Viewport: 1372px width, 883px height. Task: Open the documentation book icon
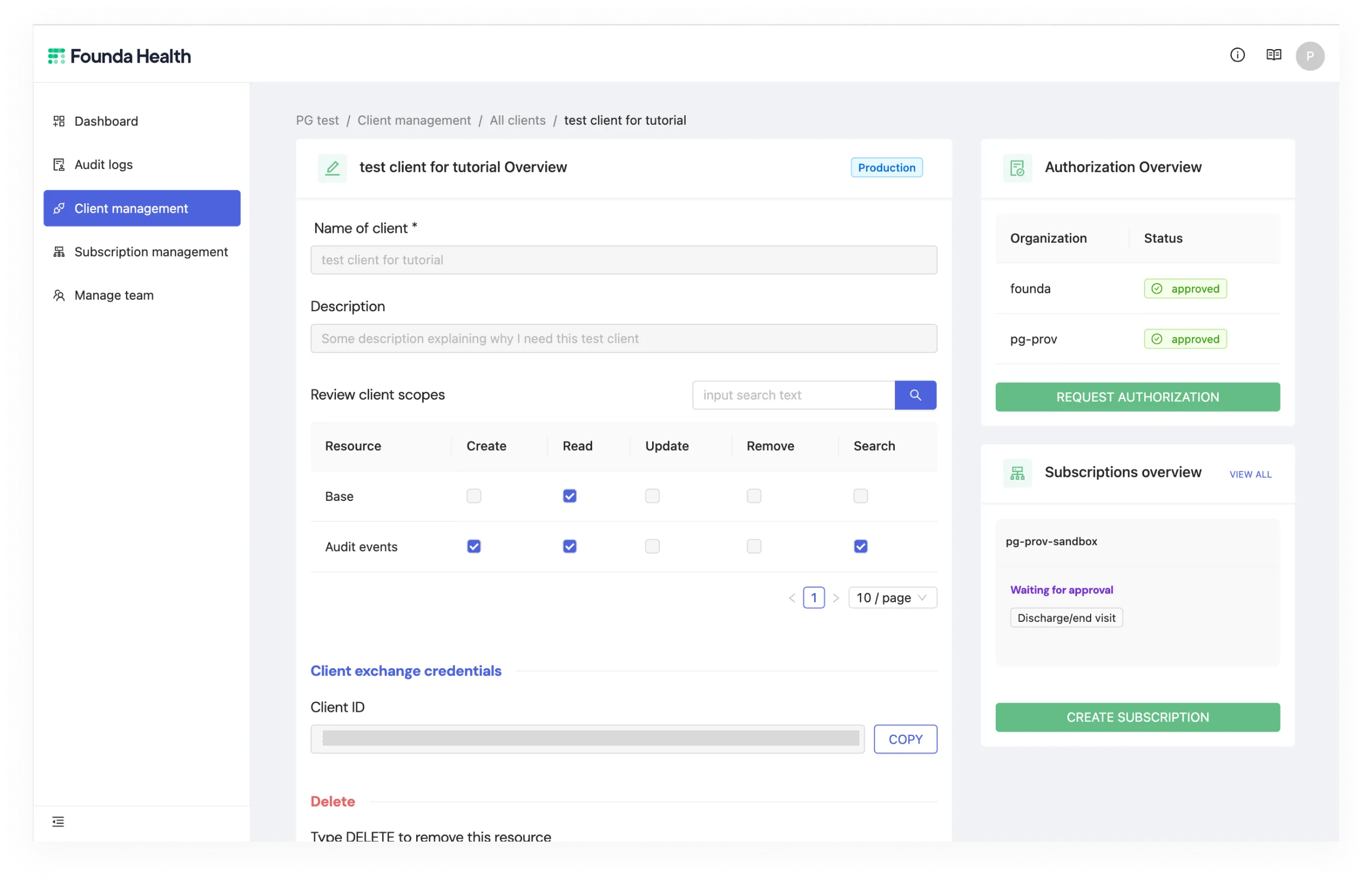point(1273,55)
